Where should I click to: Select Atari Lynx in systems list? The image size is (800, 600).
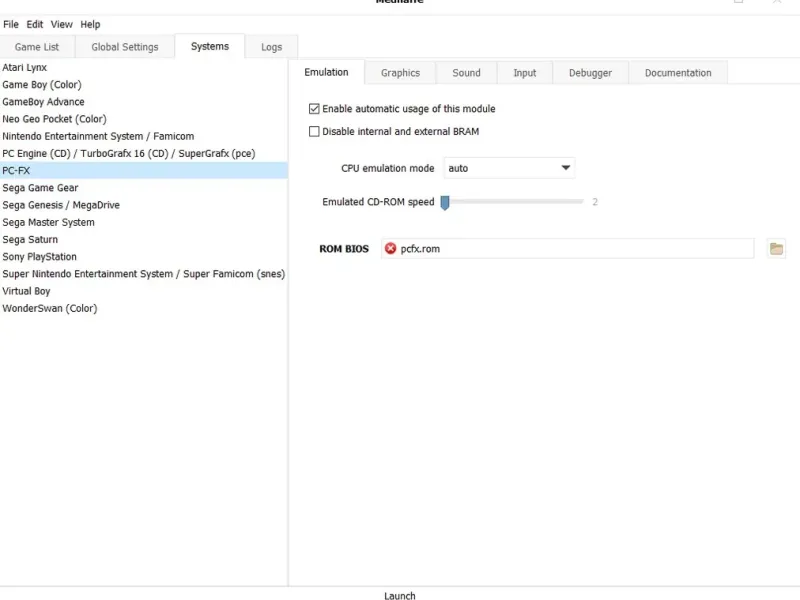(143, 67)
